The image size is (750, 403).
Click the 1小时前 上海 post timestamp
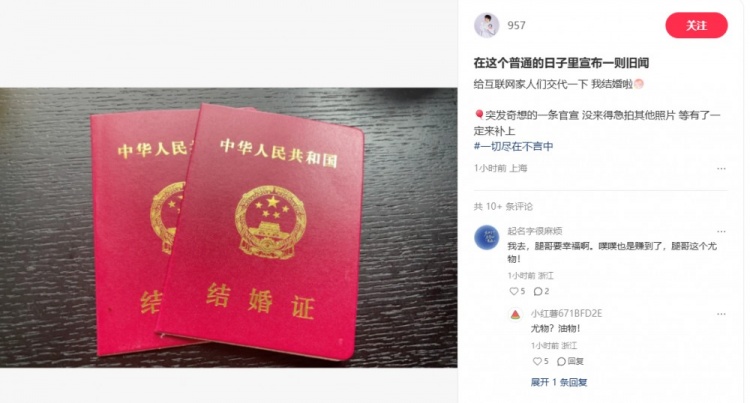point(500,168)
